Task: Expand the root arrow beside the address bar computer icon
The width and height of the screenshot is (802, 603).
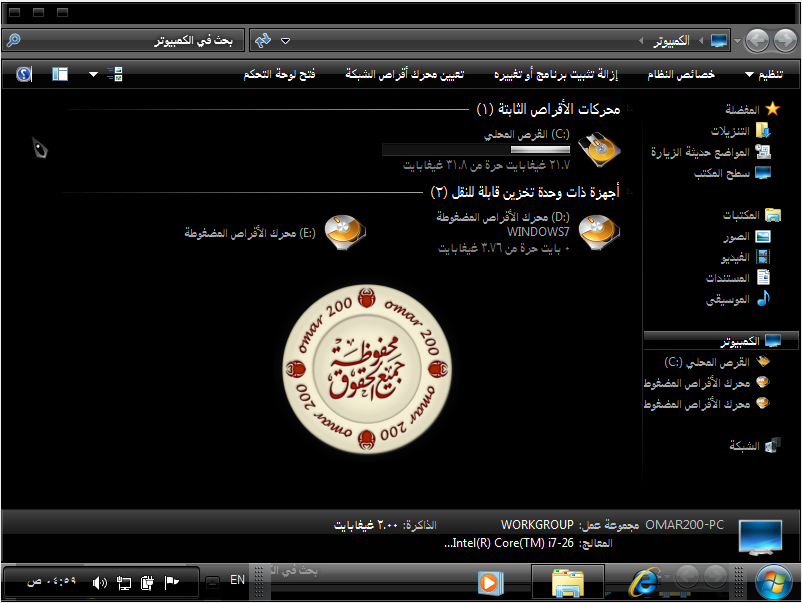Action: click(x=701, y=40)
